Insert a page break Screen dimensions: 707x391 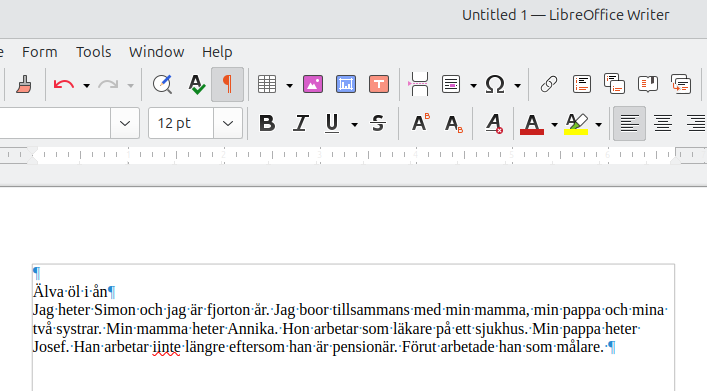419,84
